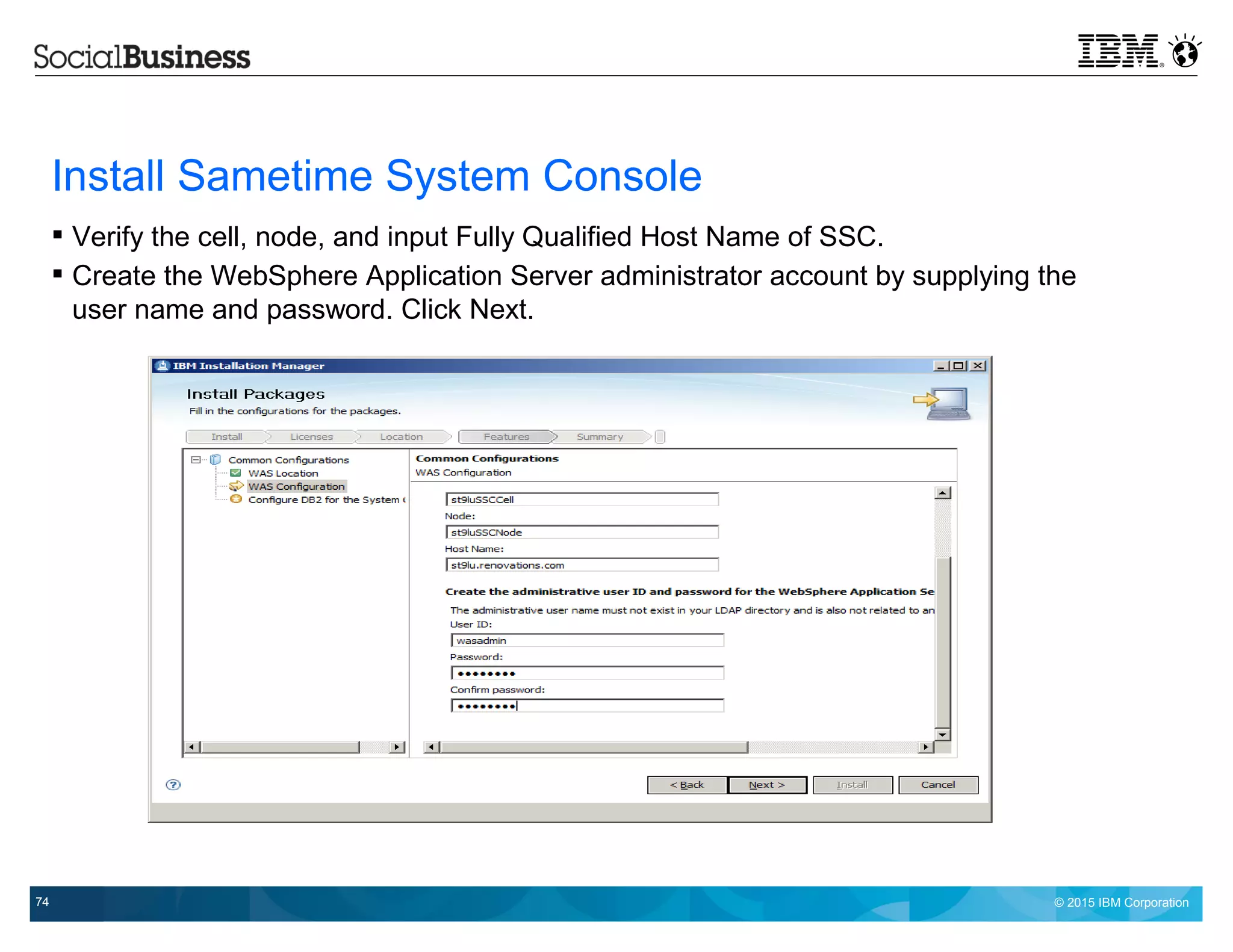This screenshot has height=952, width=1233.
Task: Collapse the Common Configurations tree node
Action: pos(196,460)
